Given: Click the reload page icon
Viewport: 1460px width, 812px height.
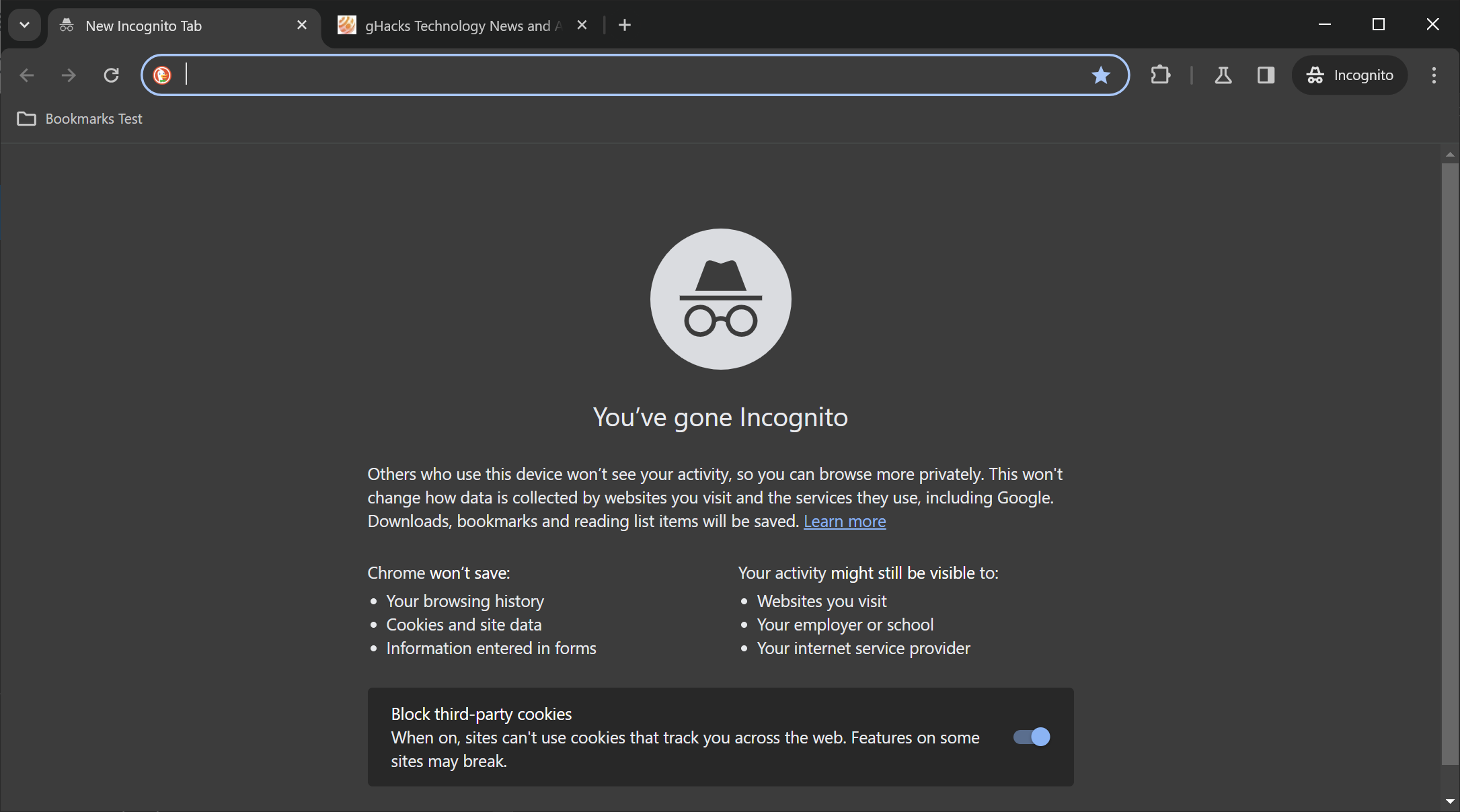Looking at the screenshot, I should pyautogui.click(x=113, y=75).
